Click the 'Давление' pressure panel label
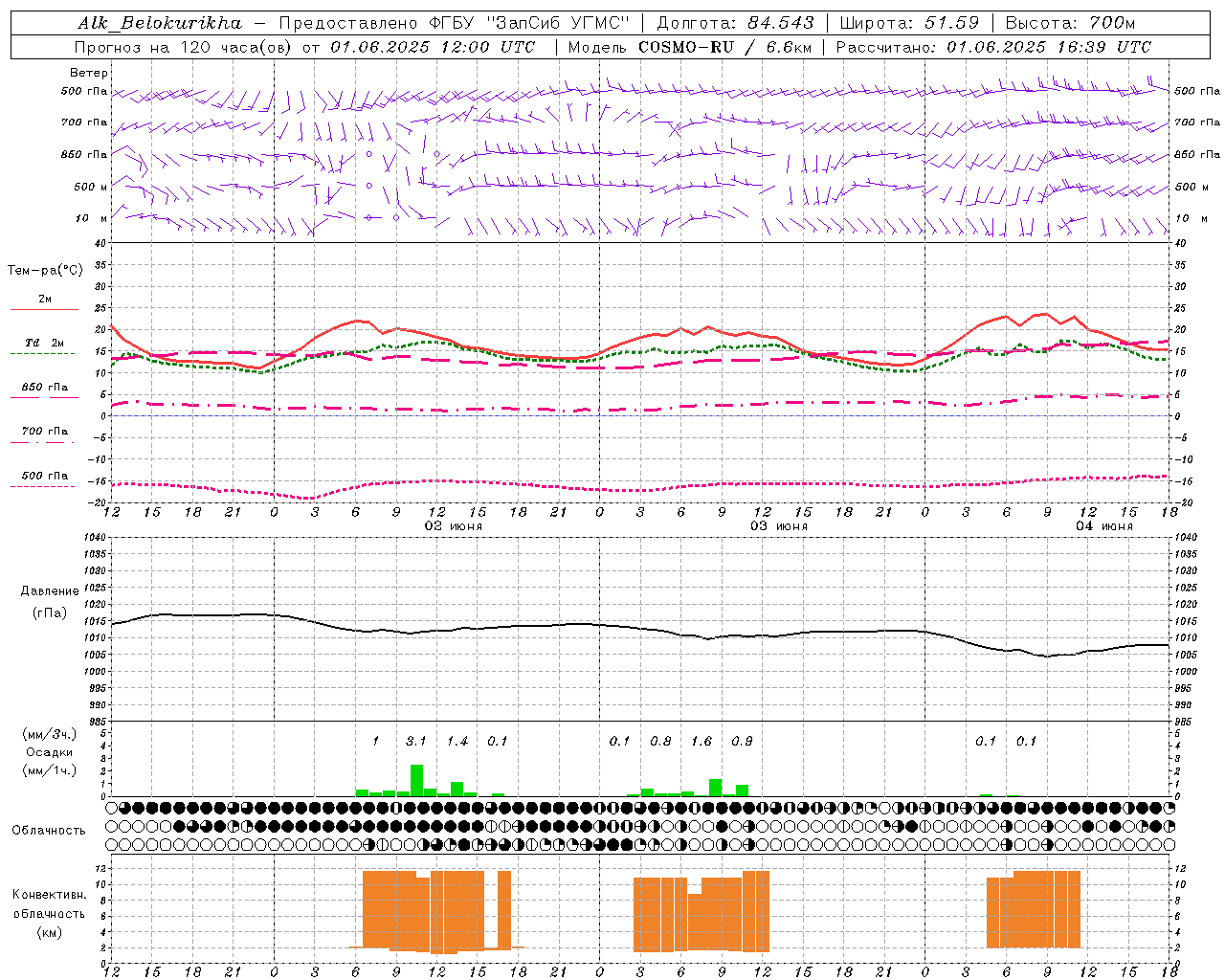 pos(50,591)
